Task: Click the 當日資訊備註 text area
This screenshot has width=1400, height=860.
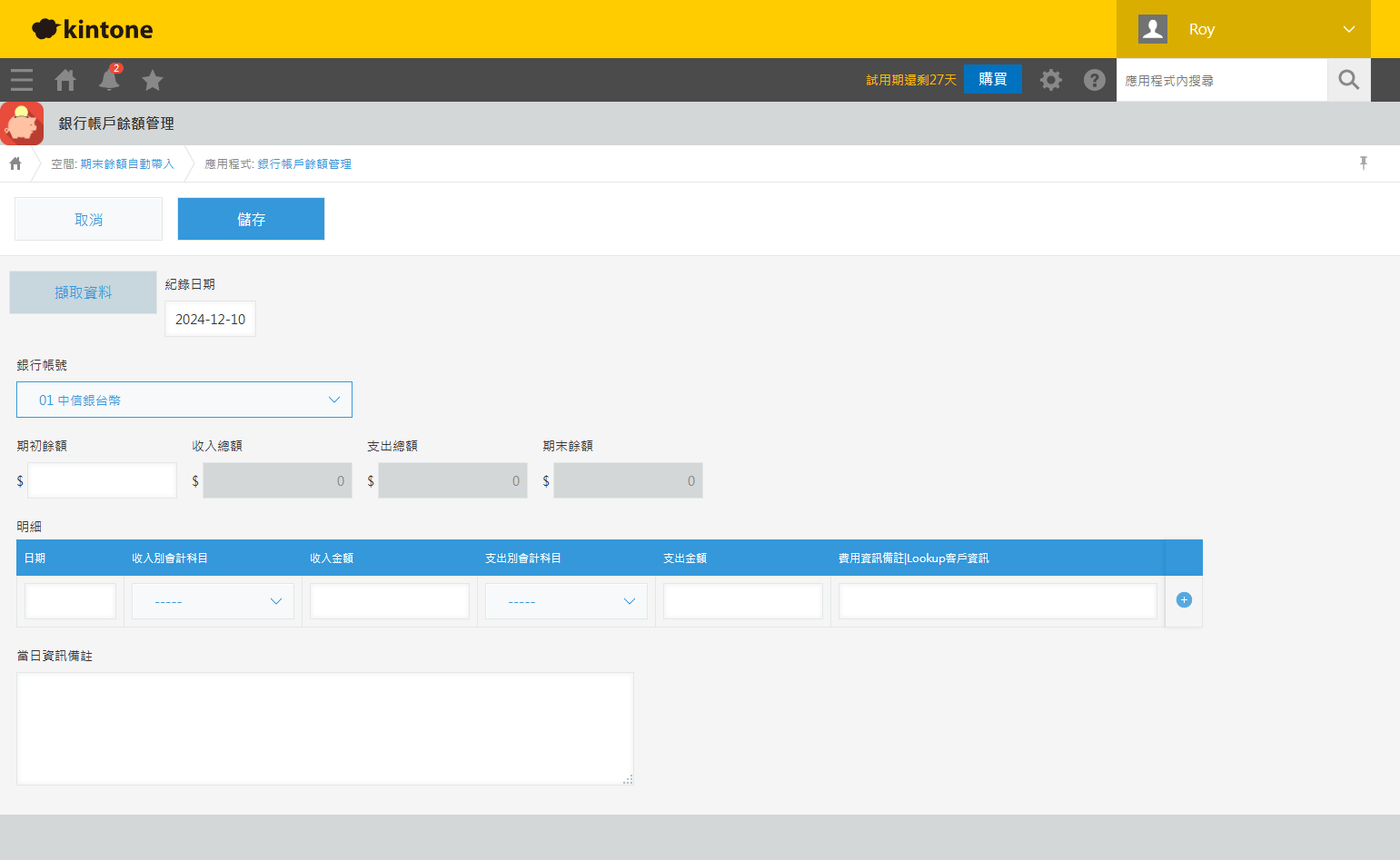Action: click(325, 728)
